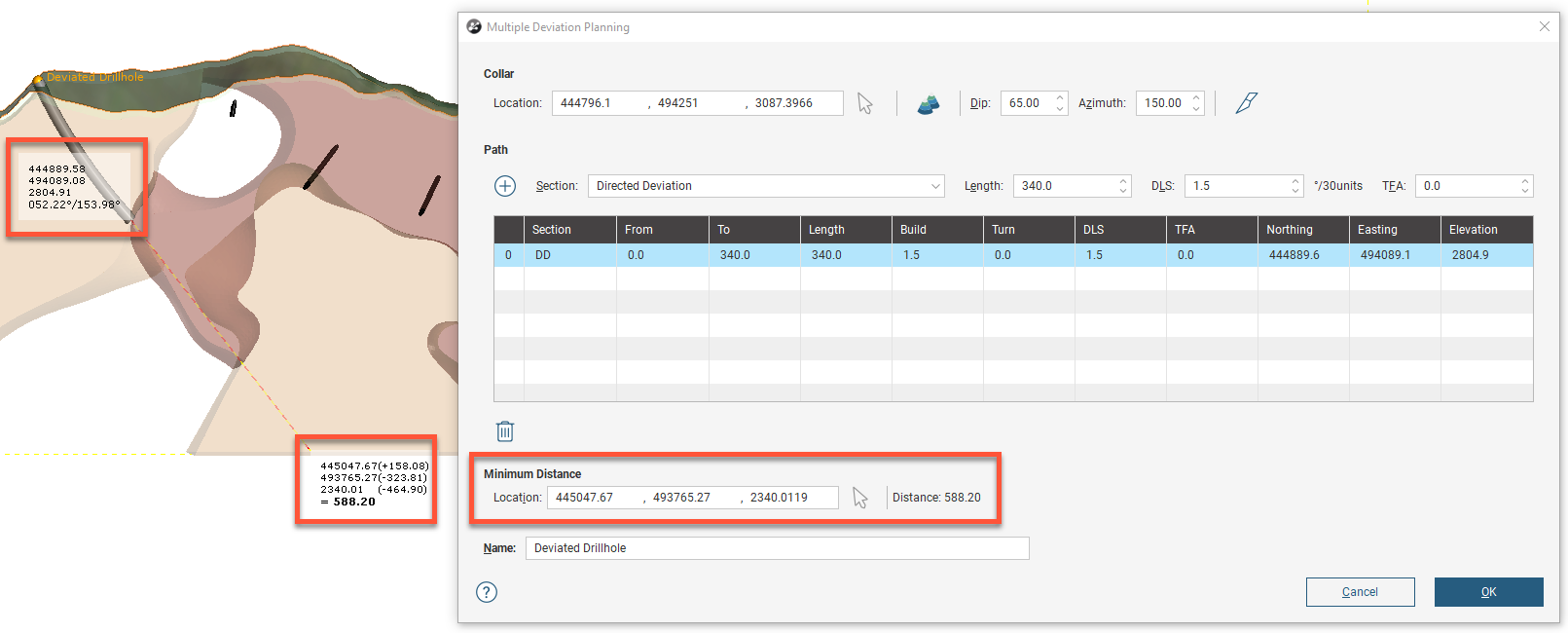
Task: Delete selected section with trash icon
Action: click(505, 431)
